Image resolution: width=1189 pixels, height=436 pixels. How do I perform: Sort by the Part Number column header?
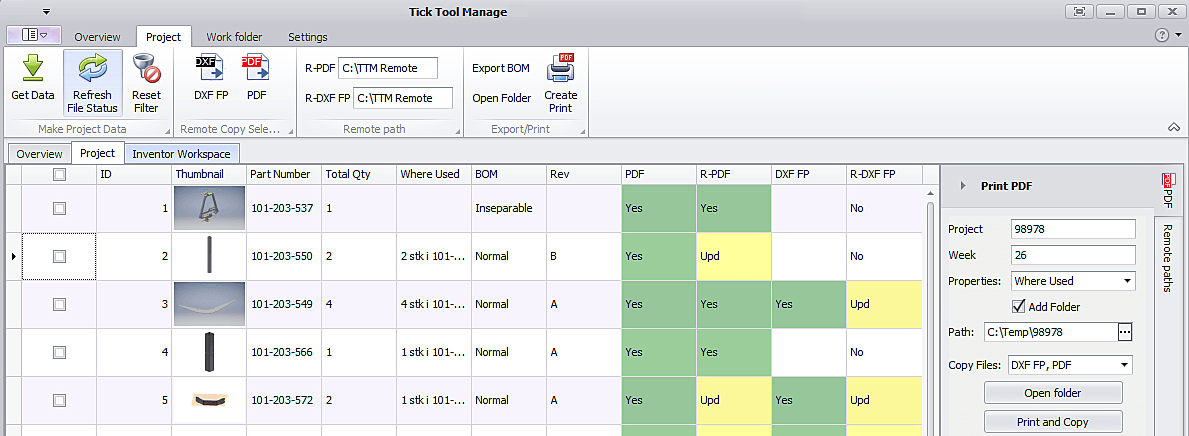coord(284,174)
